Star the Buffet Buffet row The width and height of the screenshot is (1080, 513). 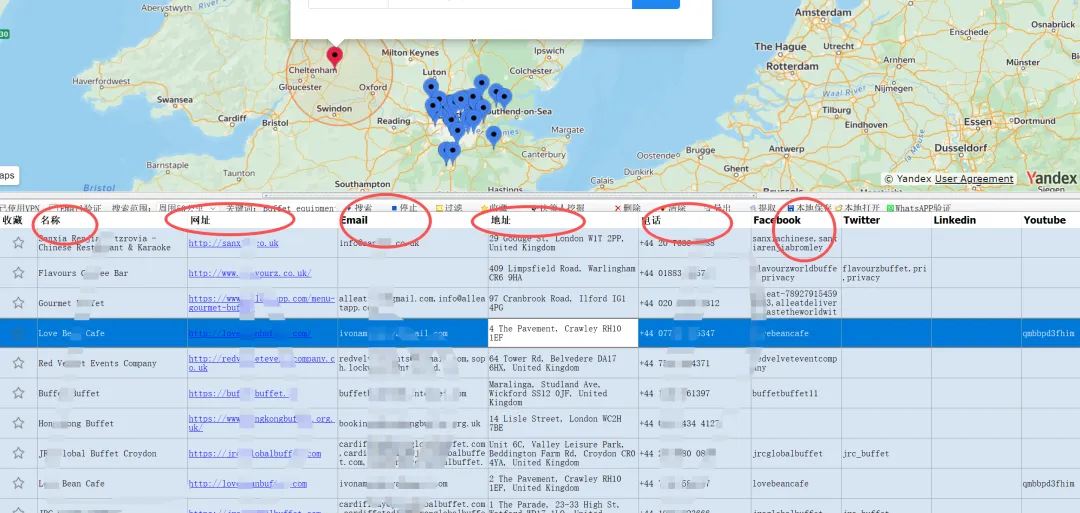coord(18,393)
